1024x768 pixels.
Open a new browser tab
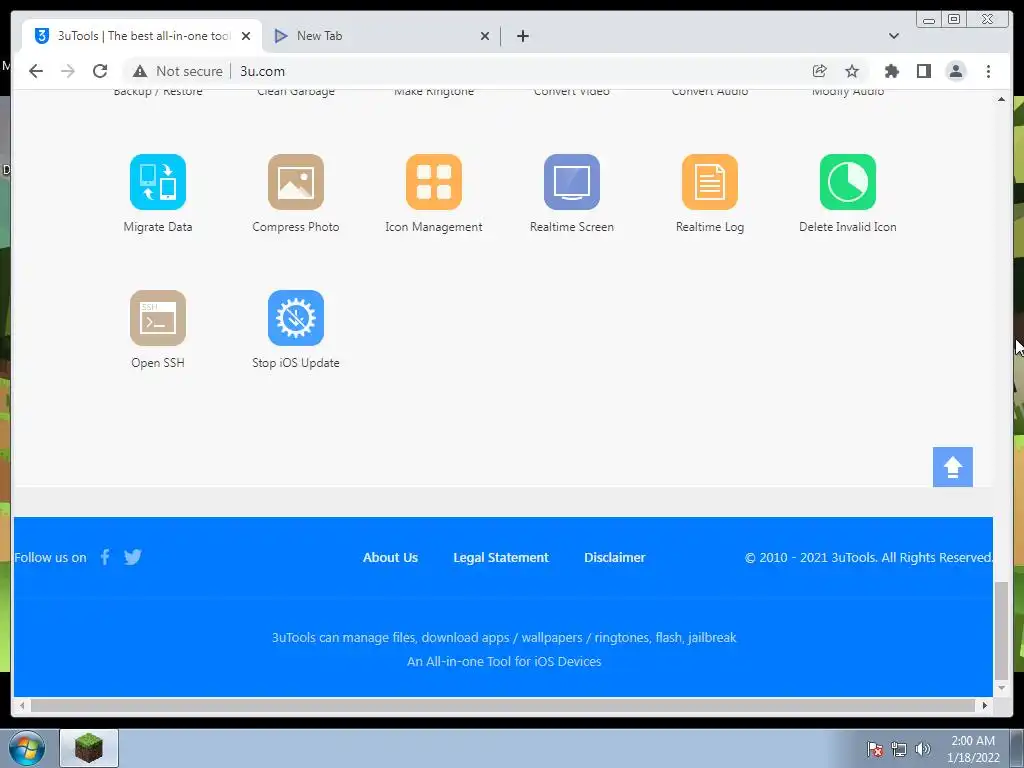pyautogui.click(x=522, y=36)
